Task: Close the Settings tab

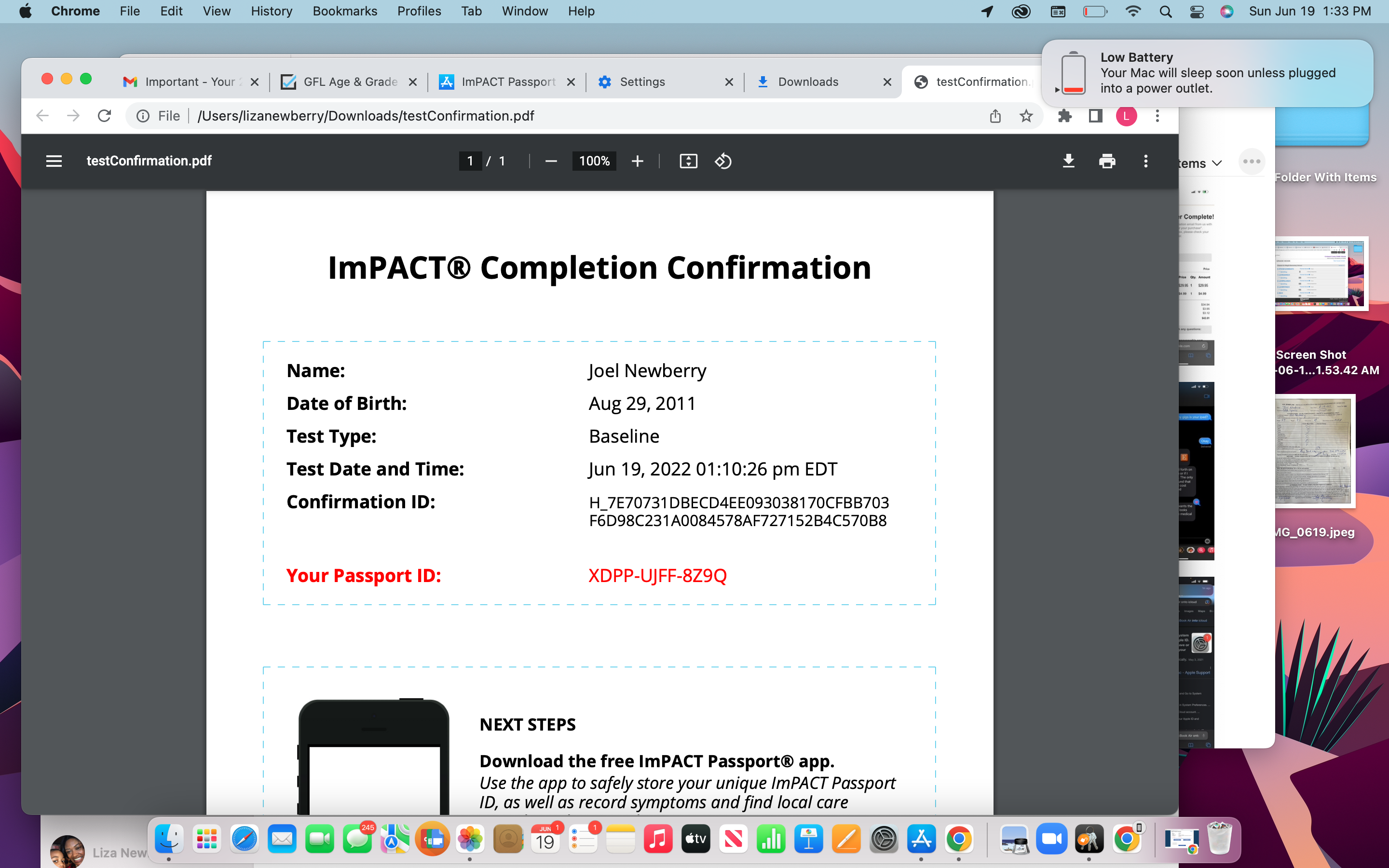Action: [x=729, y=82]
